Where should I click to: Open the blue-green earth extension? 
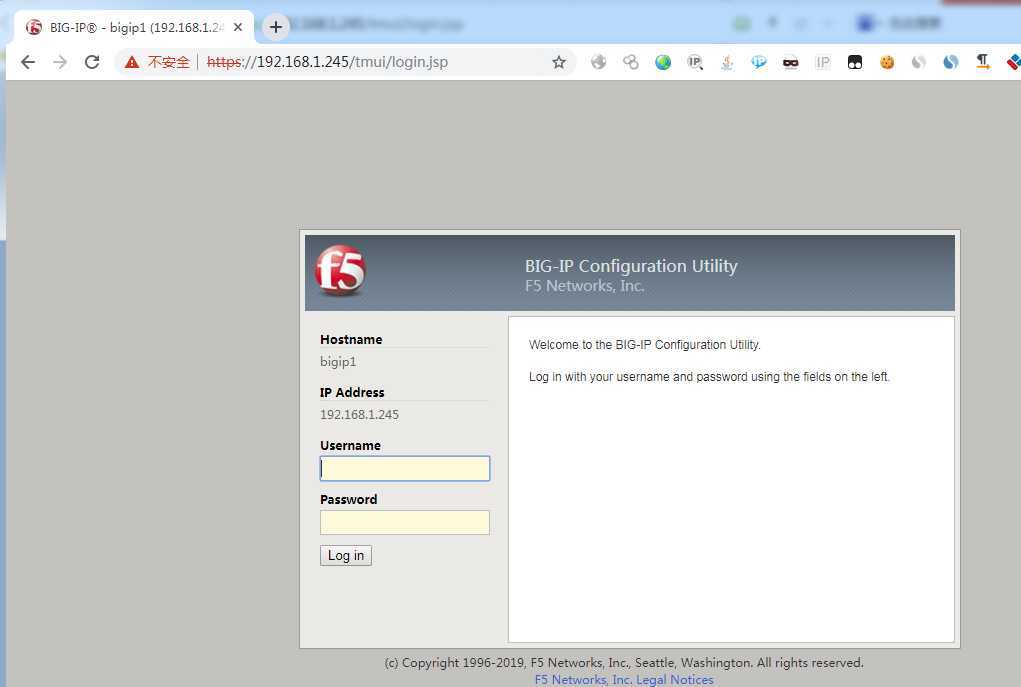pos(663,62)
